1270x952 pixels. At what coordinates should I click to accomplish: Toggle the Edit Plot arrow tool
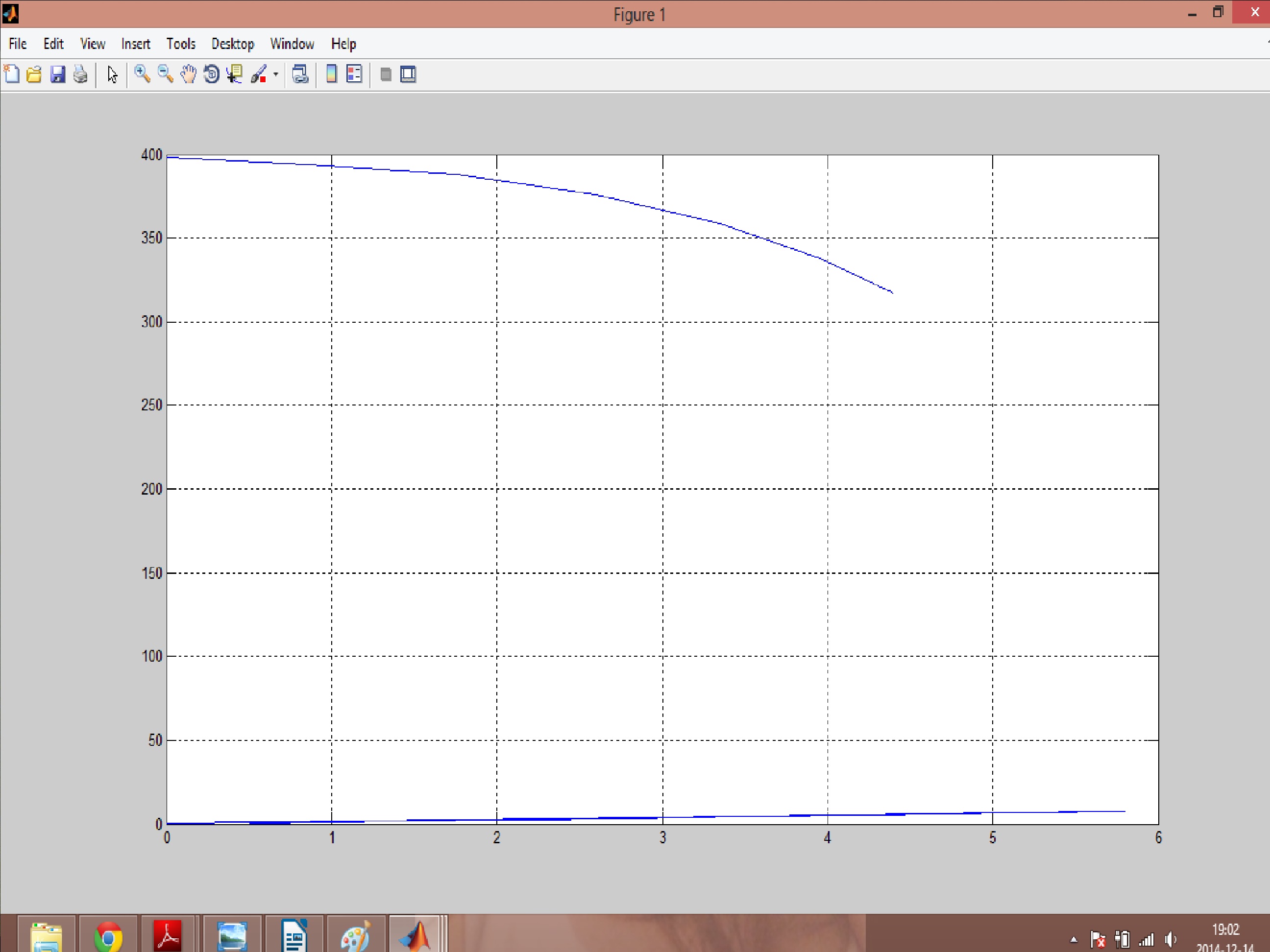[113, 74]
